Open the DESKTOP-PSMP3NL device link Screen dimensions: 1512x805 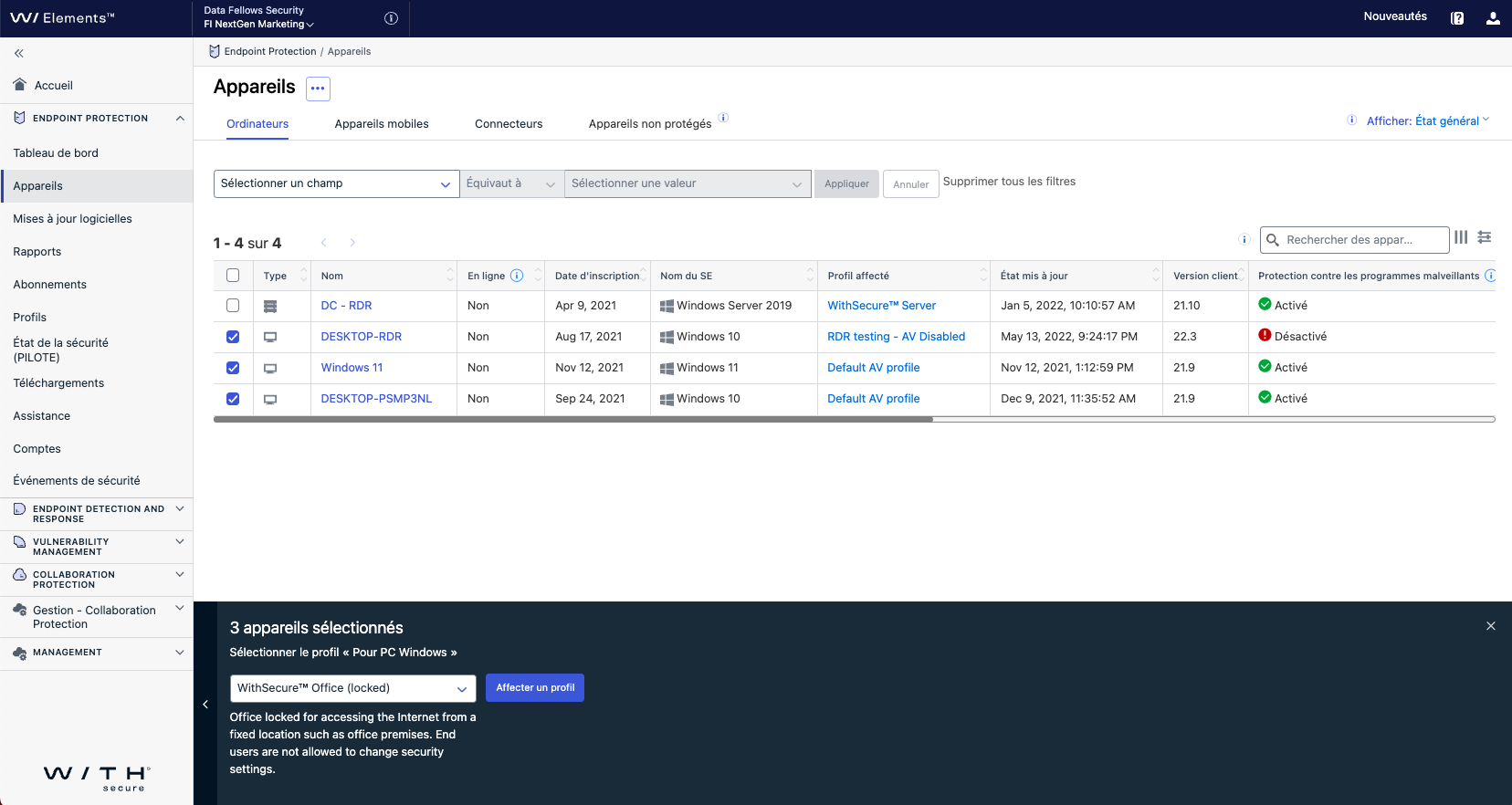[376, 399]
